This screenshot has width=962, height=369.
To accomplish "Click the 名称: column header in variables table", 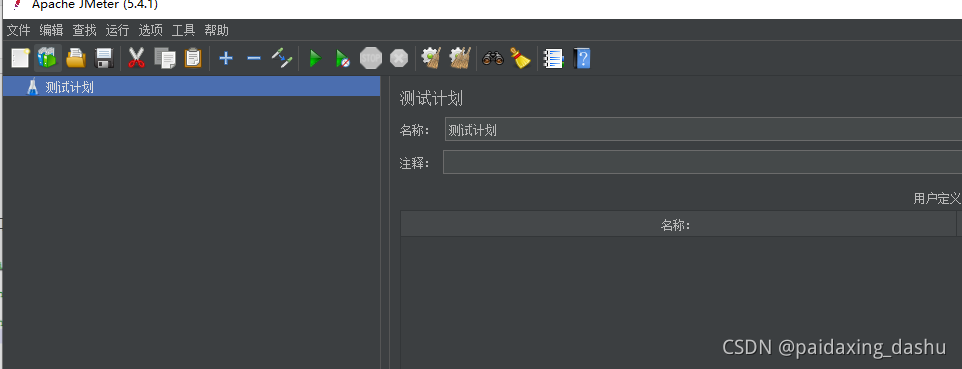I will (678, 225).
